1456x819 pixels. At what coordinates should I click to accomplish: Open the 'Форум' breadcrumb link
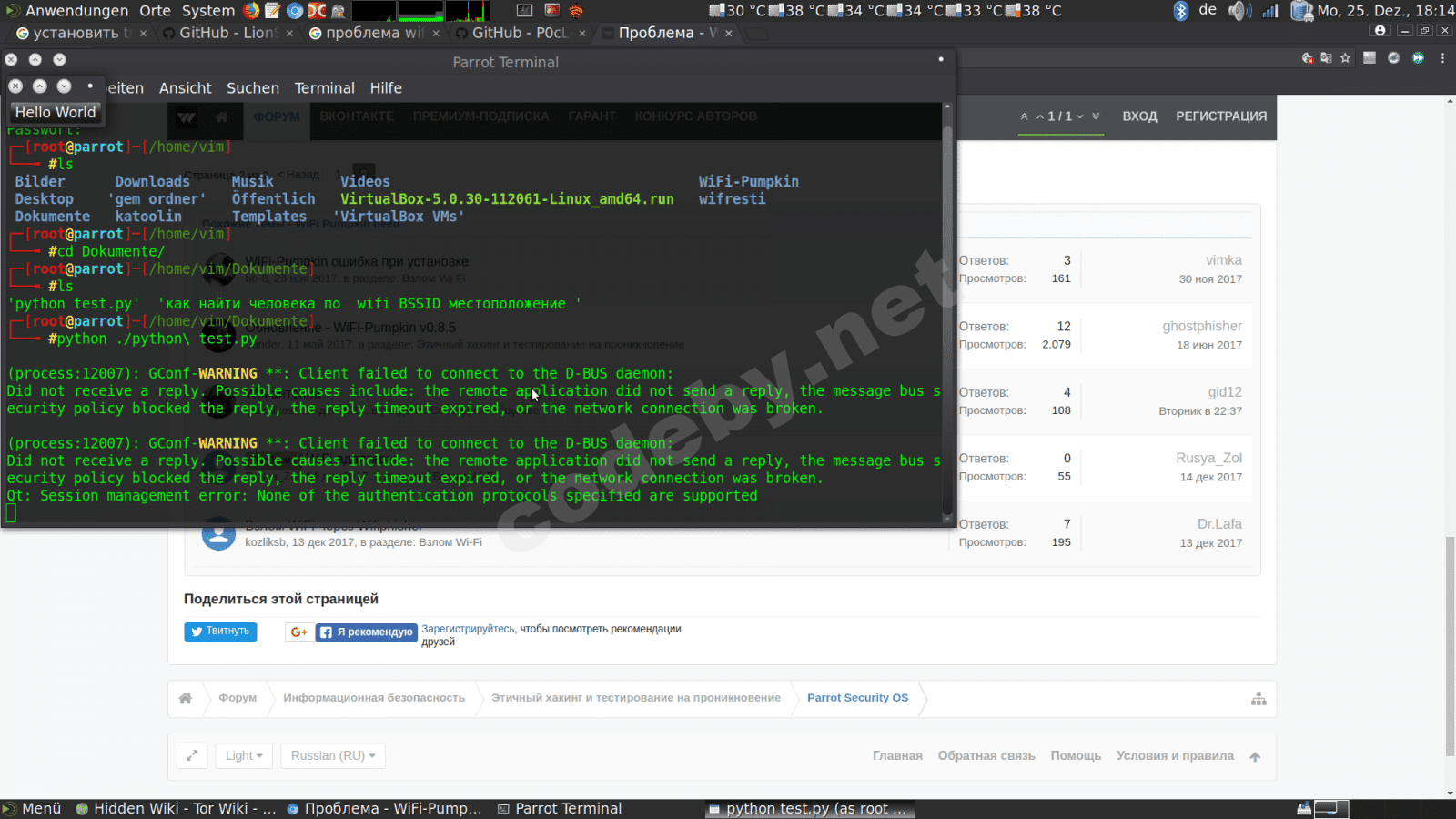238,698
